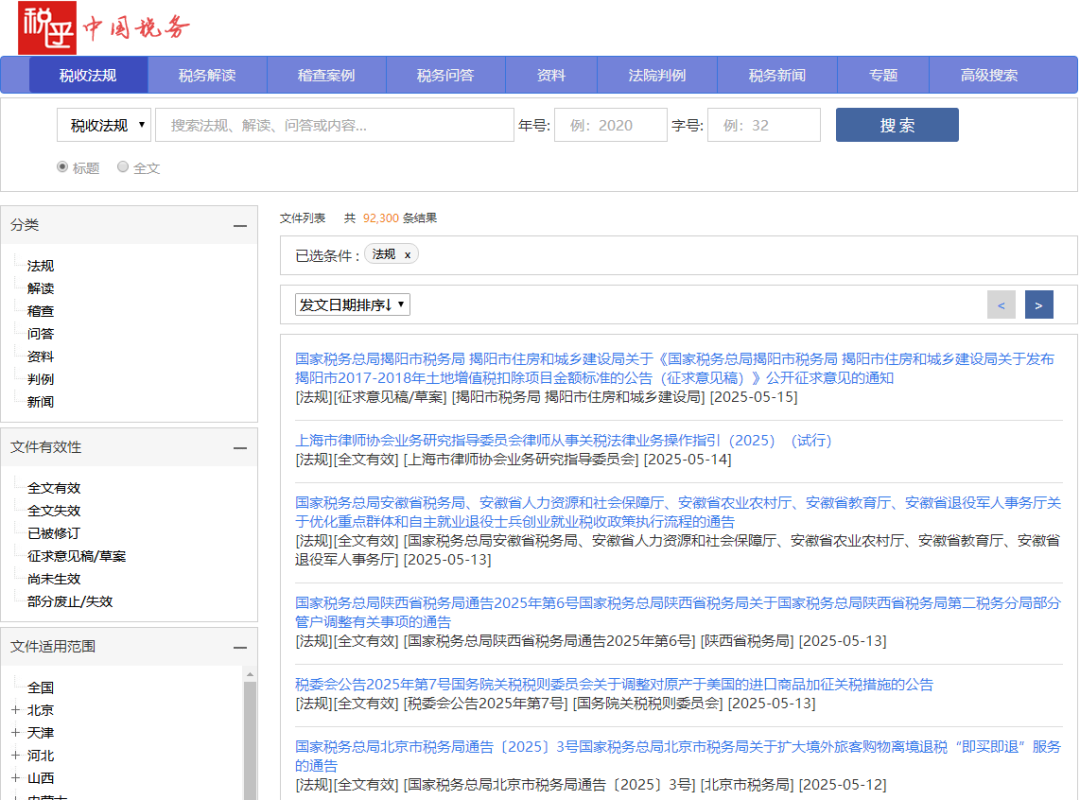
Task: Collapse the 文件有效性 panel minus icon
Action: [x=240, y=448]
